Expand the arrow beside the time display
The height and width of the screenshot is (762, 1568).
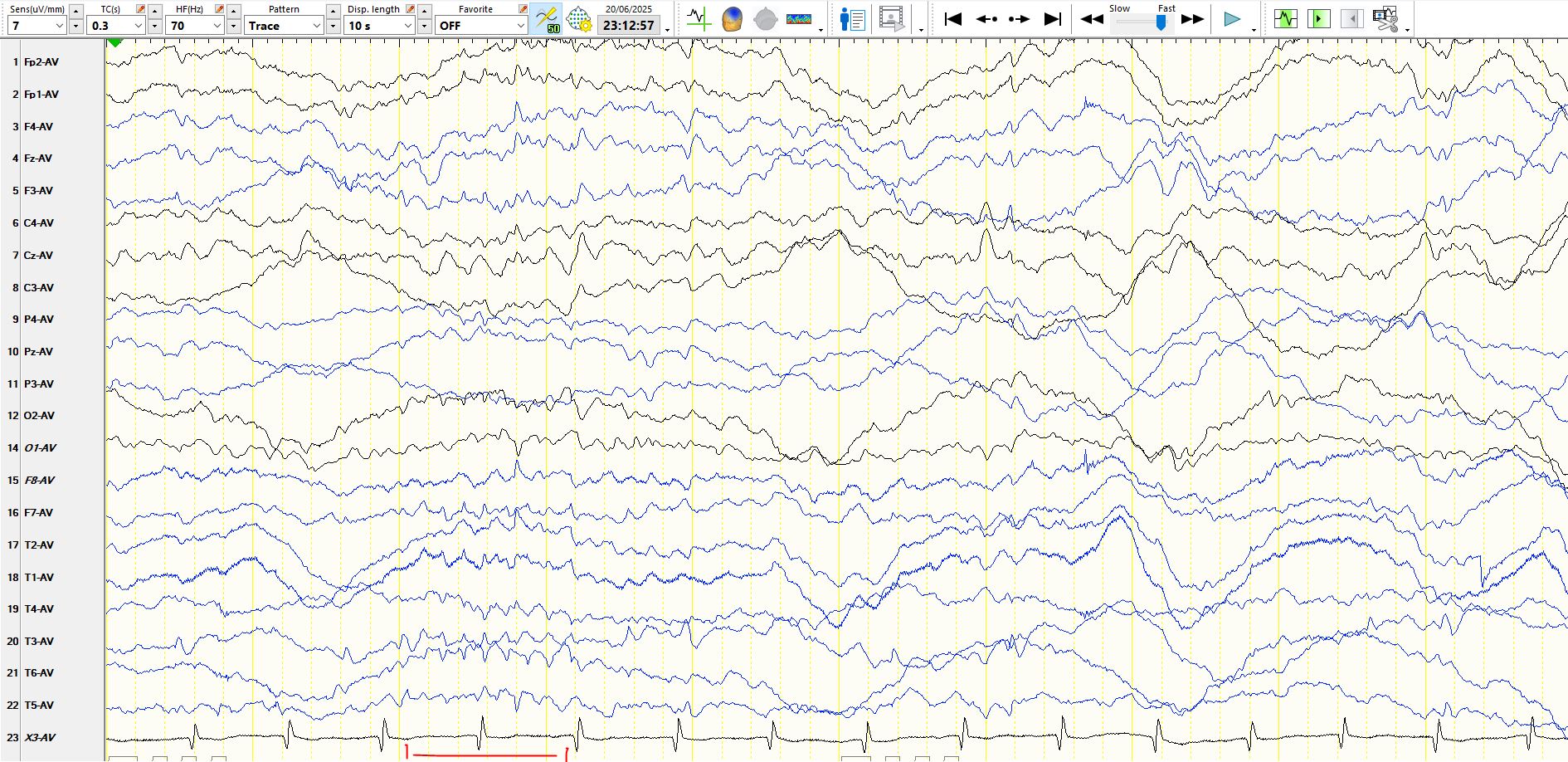(x=668, y=29)
